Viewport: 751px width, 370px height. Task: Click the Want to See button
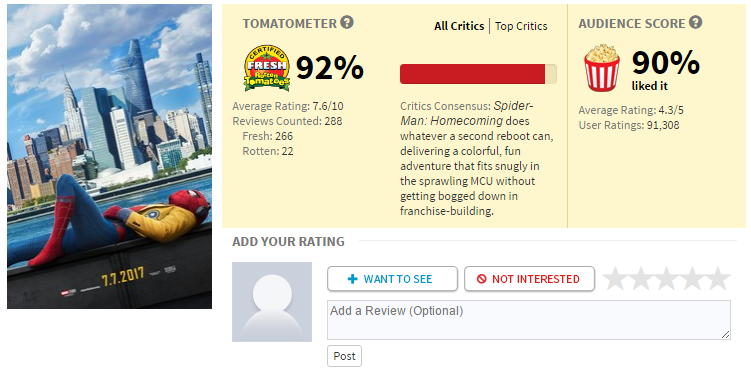click(x=392, y=279)
